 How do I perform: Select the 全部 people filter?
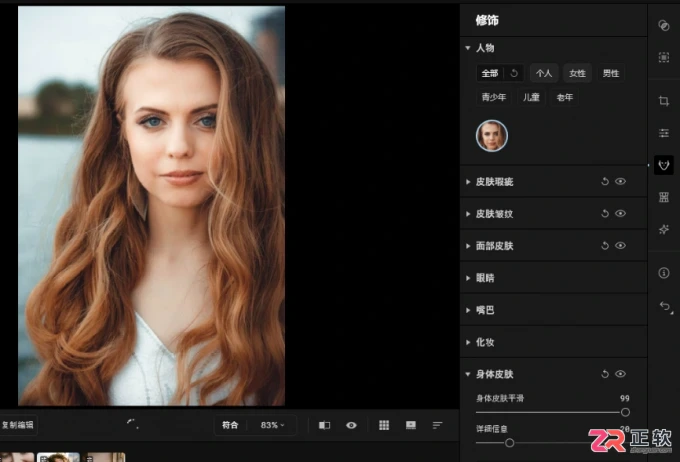point(490,73)
